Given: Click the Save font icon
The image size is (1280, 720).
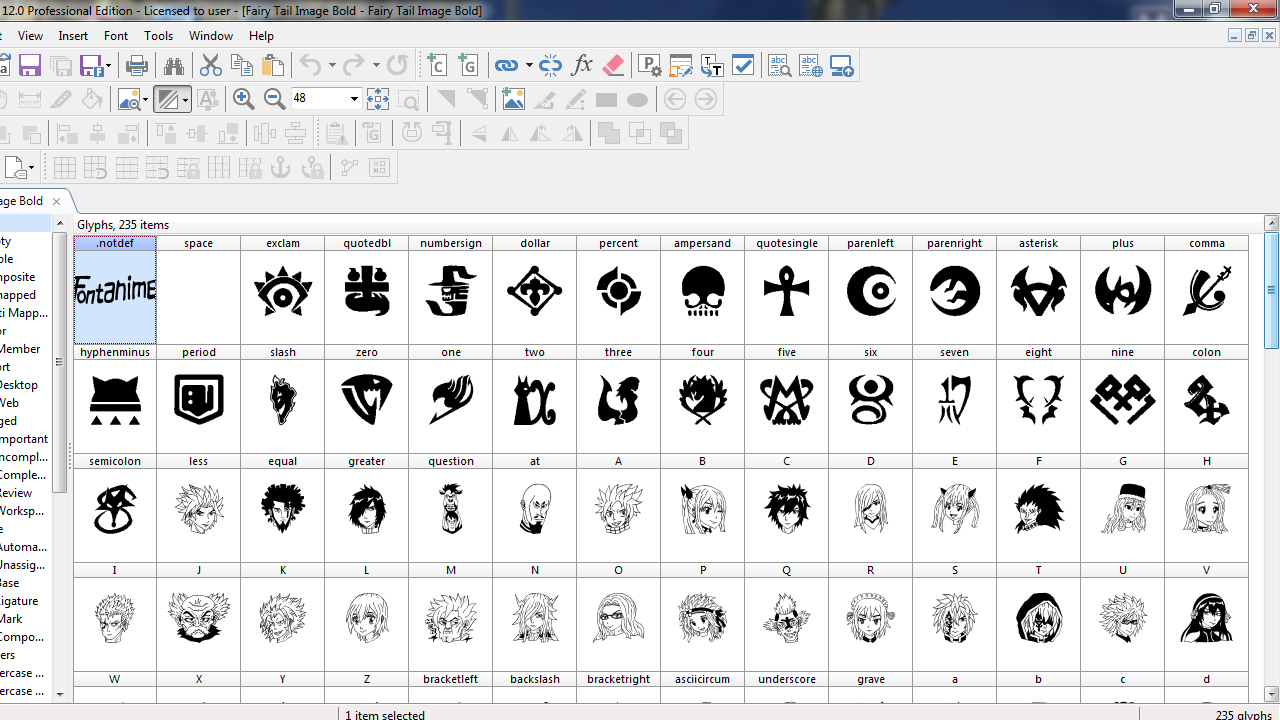Looking at the screenshot, I should coord(29,66).
